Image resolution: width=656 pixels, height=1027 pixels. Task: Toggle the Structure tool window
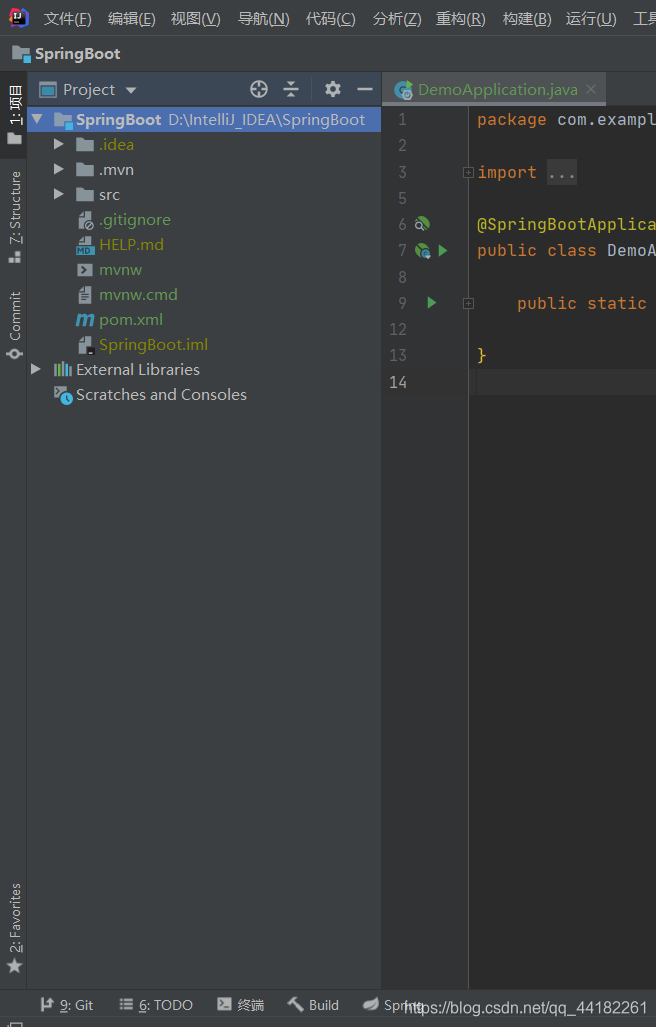point(14,217)
